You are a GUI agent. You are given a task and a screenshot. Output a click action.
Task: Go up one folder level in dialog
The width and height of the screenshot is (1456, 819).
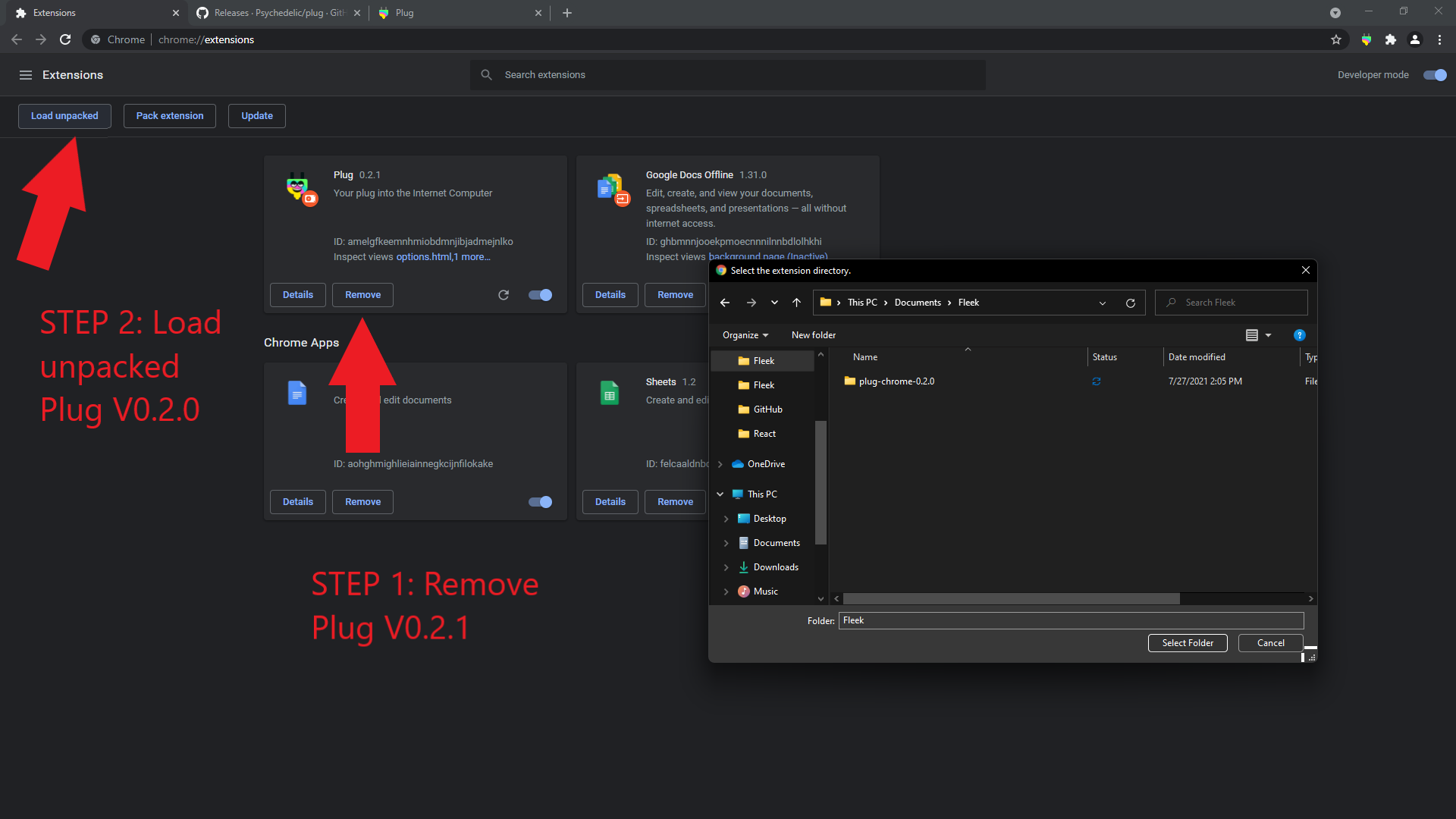pyautogui.click(x=796, y=303)
